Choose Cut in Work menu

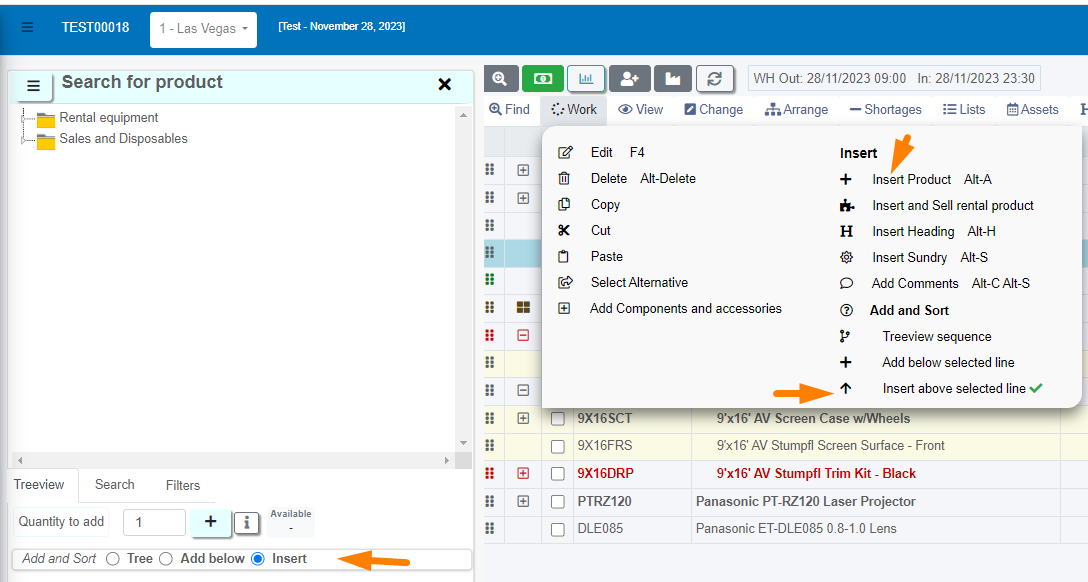pyautogui.click(x=584, y=231)
